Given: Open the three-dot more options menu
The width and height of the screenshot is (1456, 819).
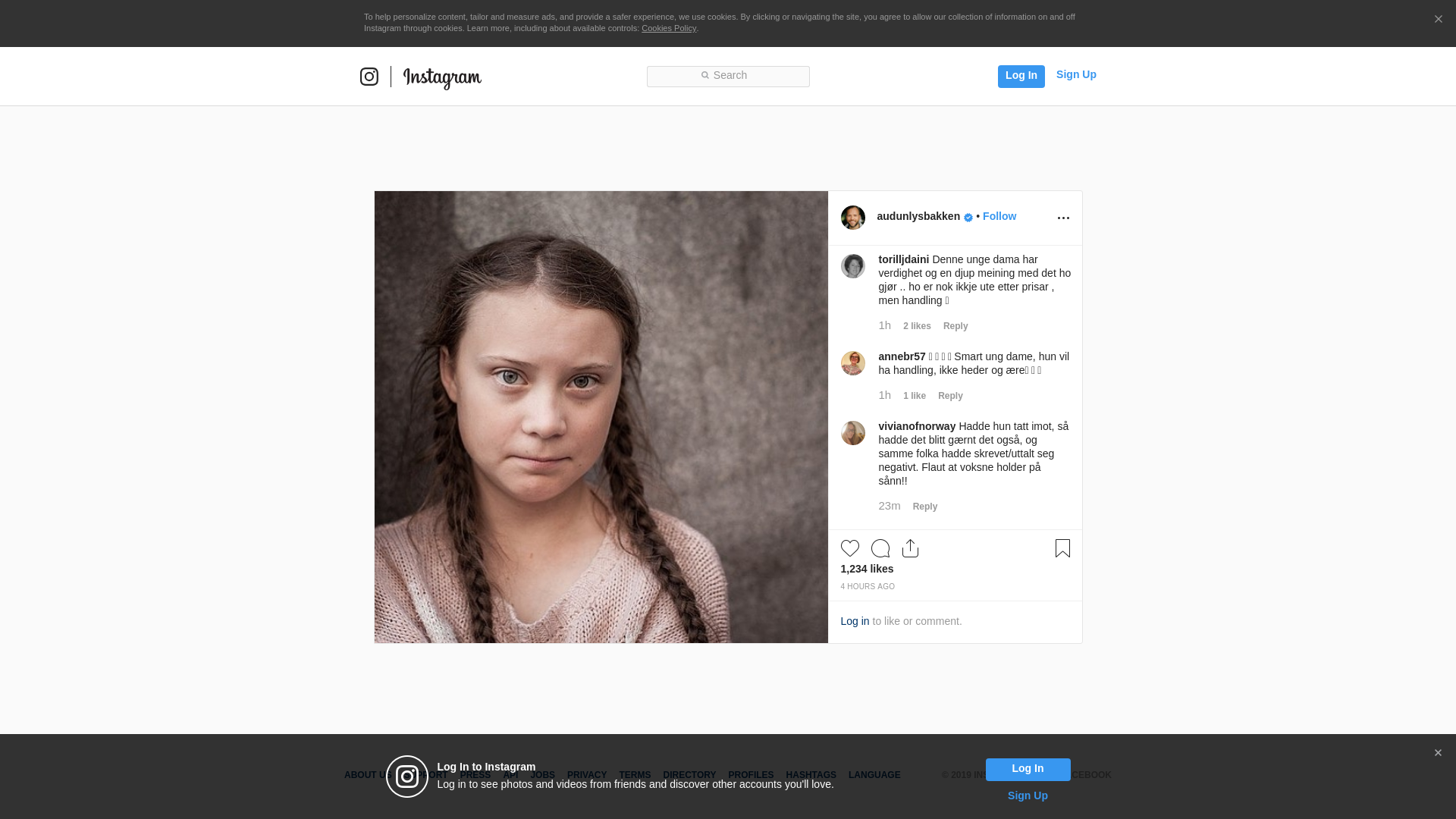Looking at the screenshot, I should (1063, 218).
